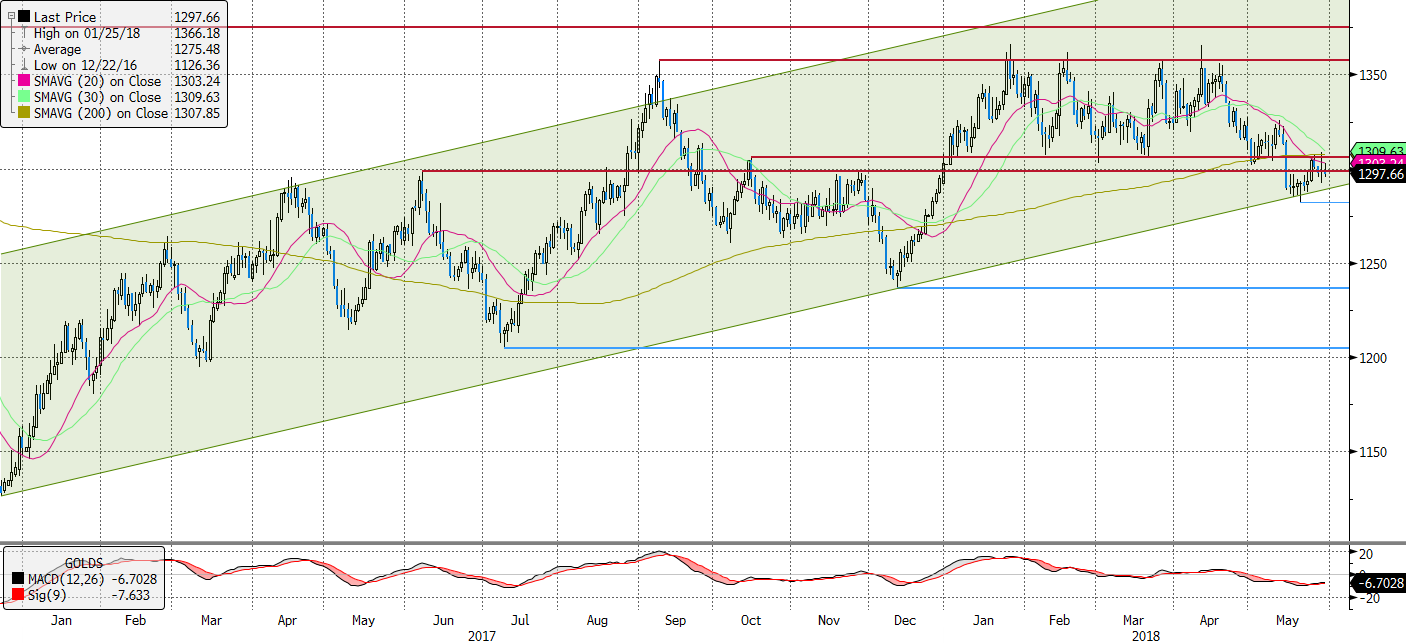Select the Low marker icon in legend

pyautogui.click(x=24, y=65)
